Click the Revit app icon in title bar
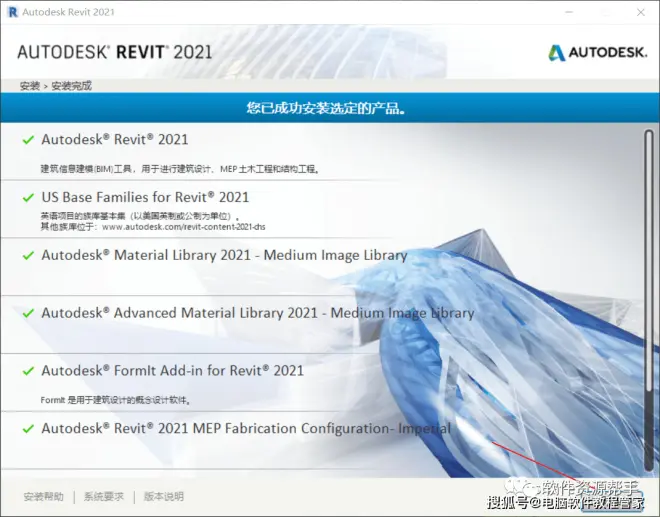Image resolution: width=660 pixels, height=517 pixels. click(13, 12)
